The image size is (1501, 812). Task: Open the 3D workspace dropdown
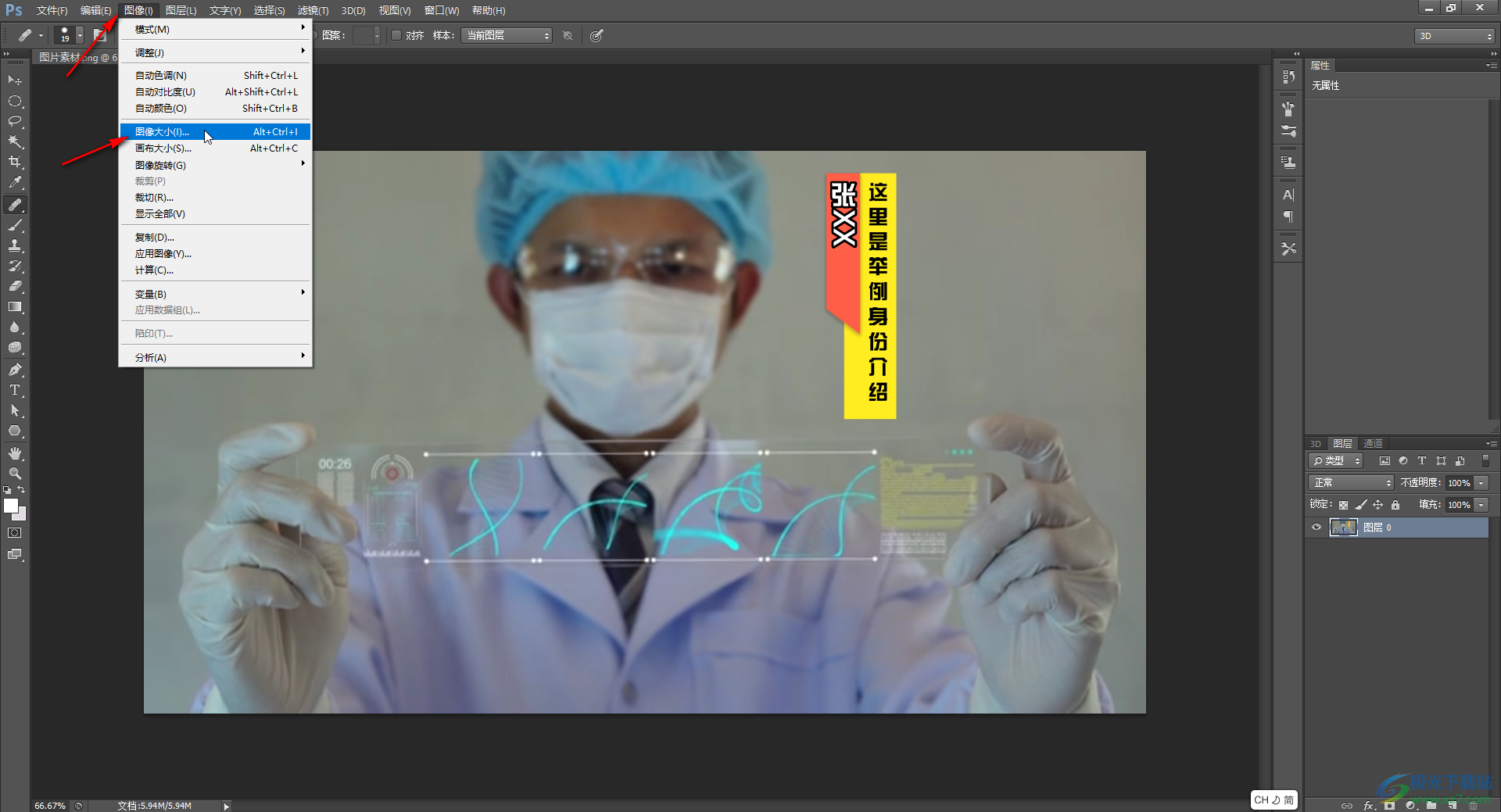click(1455, 36)
